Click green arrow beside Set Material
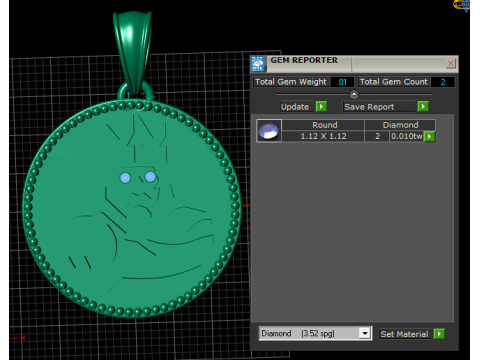 click(439, 334)
